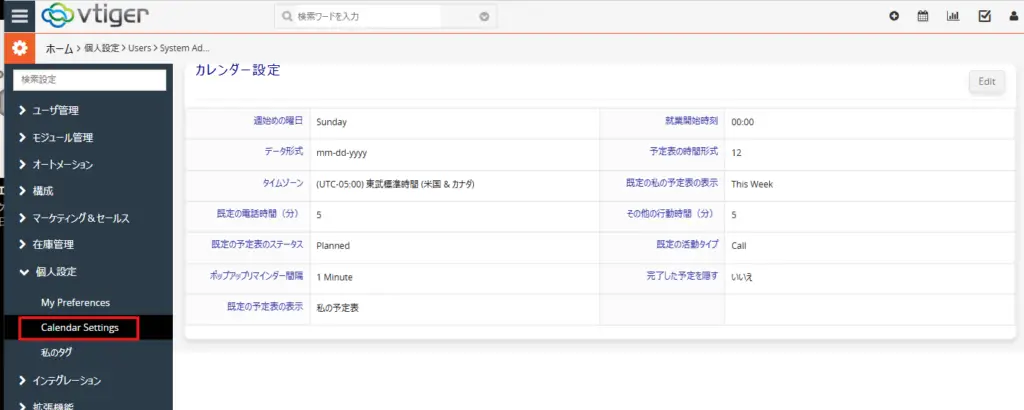Image resolution: width=1024 pixels, height=410 pixels.
Task: Select My Preferences in sidebar
Action: [x=75, y=302]
